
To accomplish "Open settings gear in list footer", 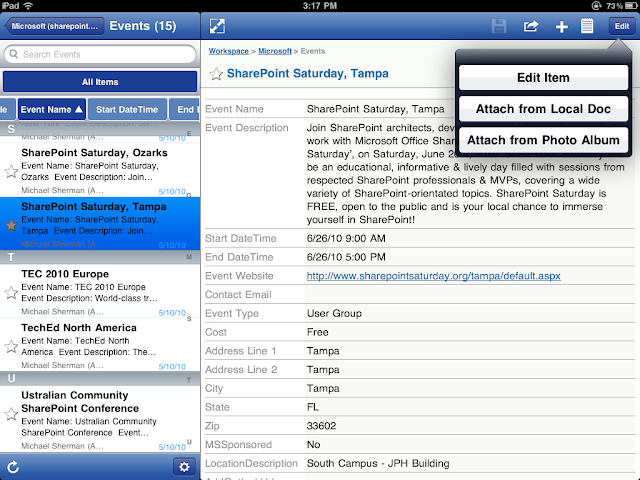I will pos(184,467).
